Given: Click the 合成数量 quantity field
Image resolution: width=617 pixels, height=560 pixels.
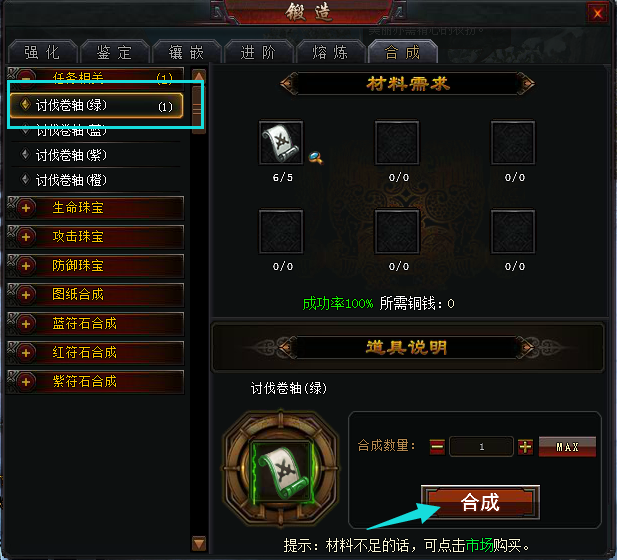Looking at the screenshot, I should (x=481, y=447).
